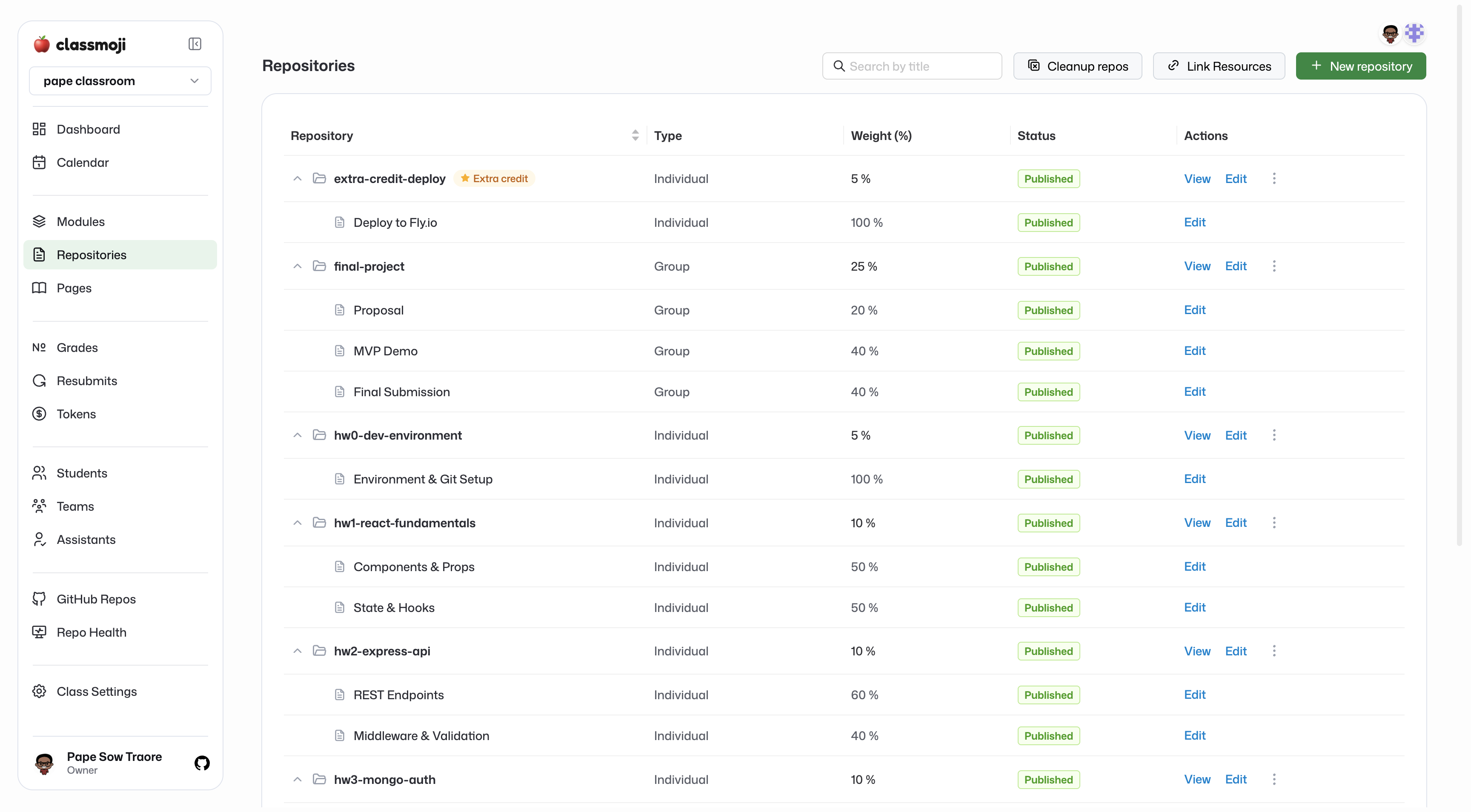Open the Calendar page
Screen dimensions: 1471x812
[120, 162]
